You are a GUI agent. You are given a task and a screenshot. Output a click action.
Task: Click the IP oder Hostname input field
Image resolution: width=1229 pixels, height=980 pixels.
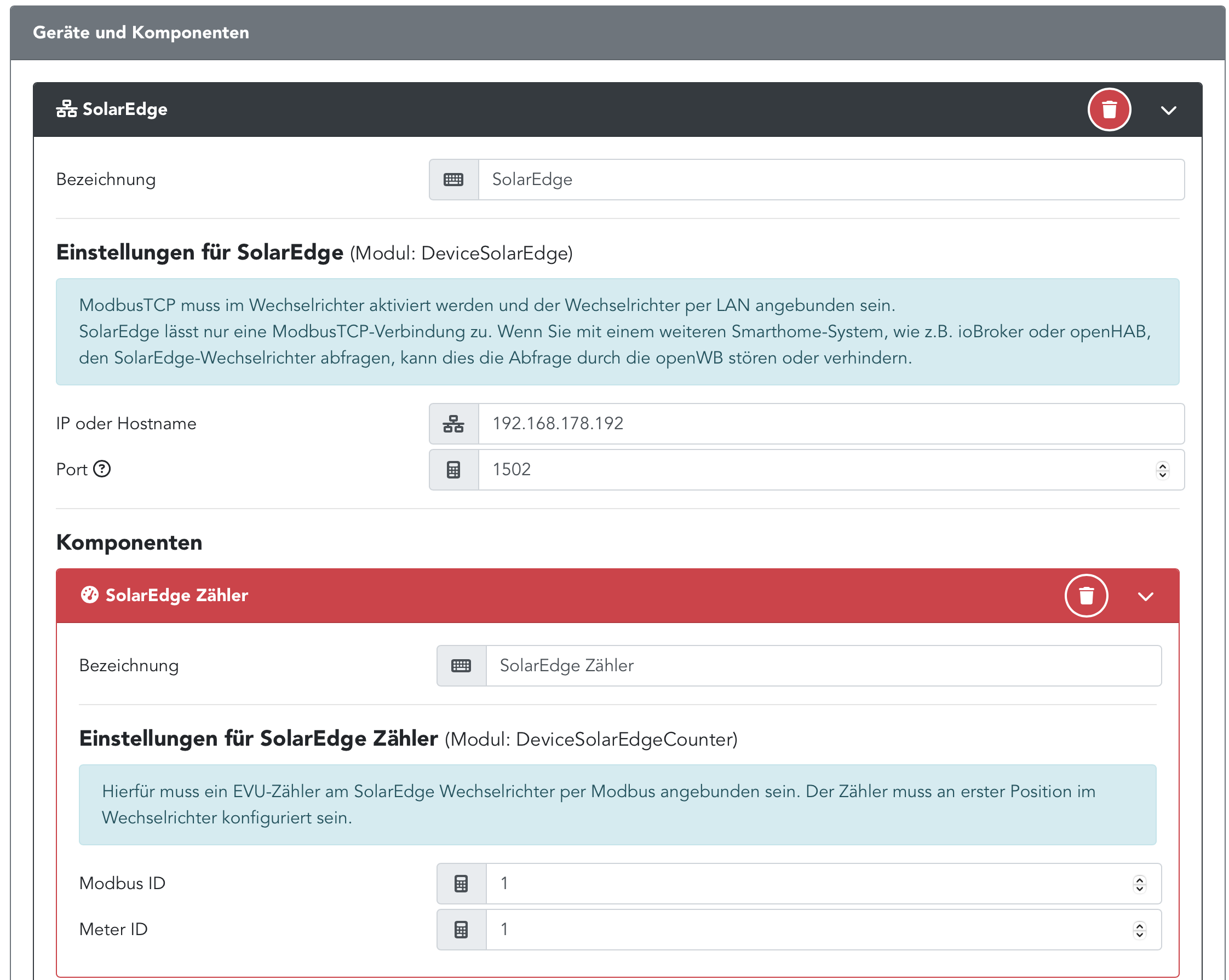(831, 424)
